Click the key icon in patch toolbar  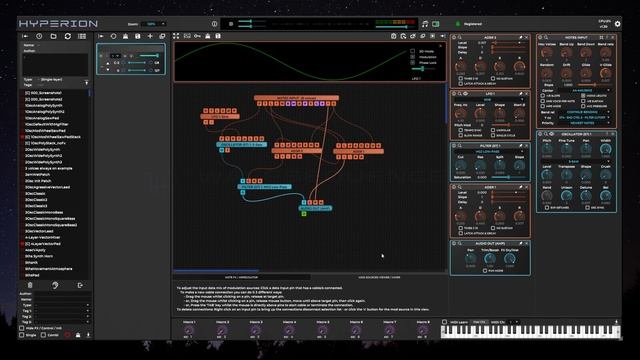pos(198,36)
